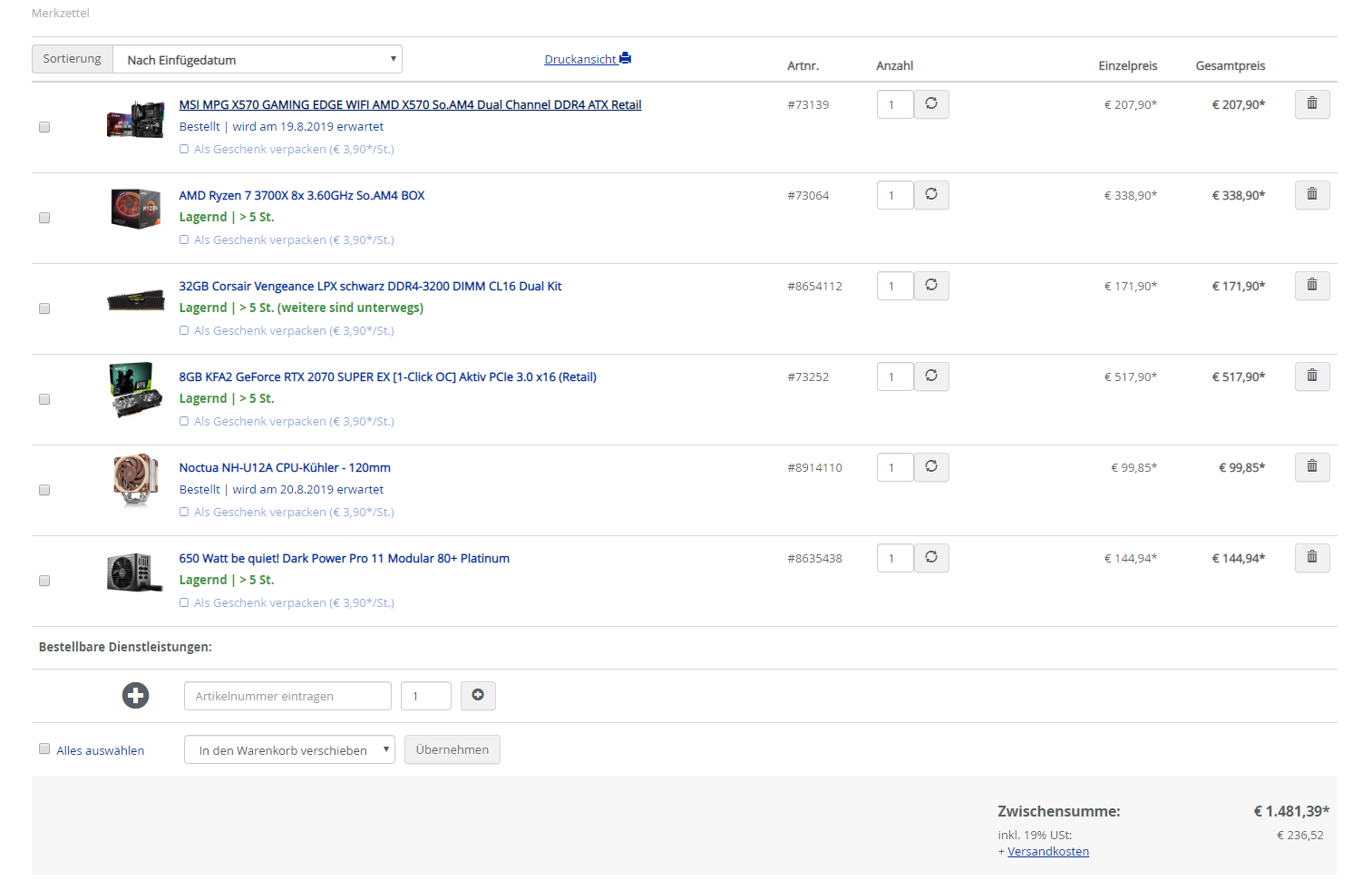Click the Noctua cooler thumbnail
The height and width of the screenshot is (890, 1372).
[135, 480]
